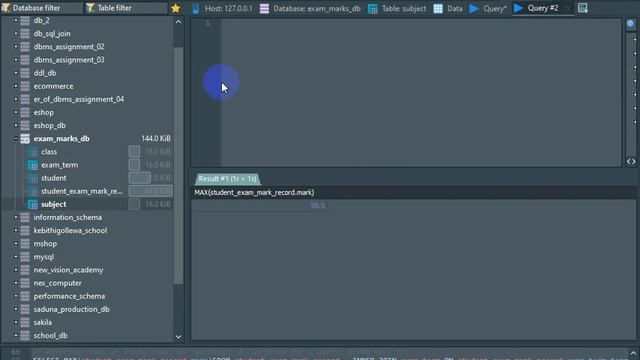Expand the saduna_production_db database node
640x360 pixels.
16,309
